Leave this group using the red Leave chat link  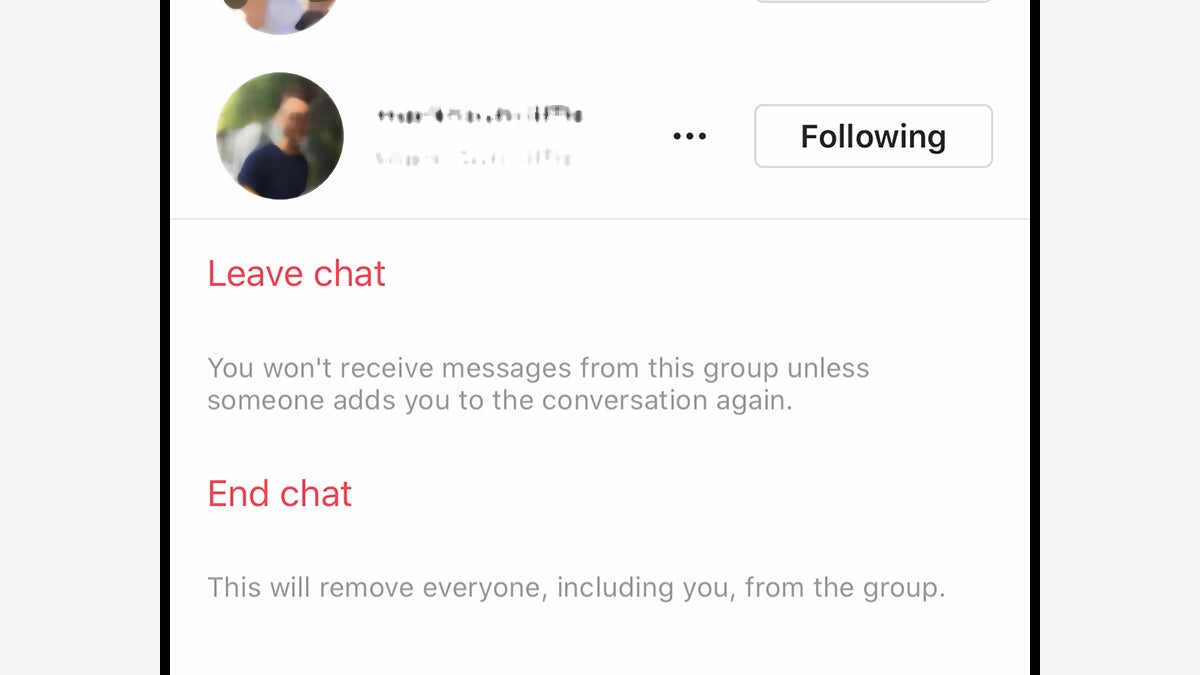coord(296,274)
